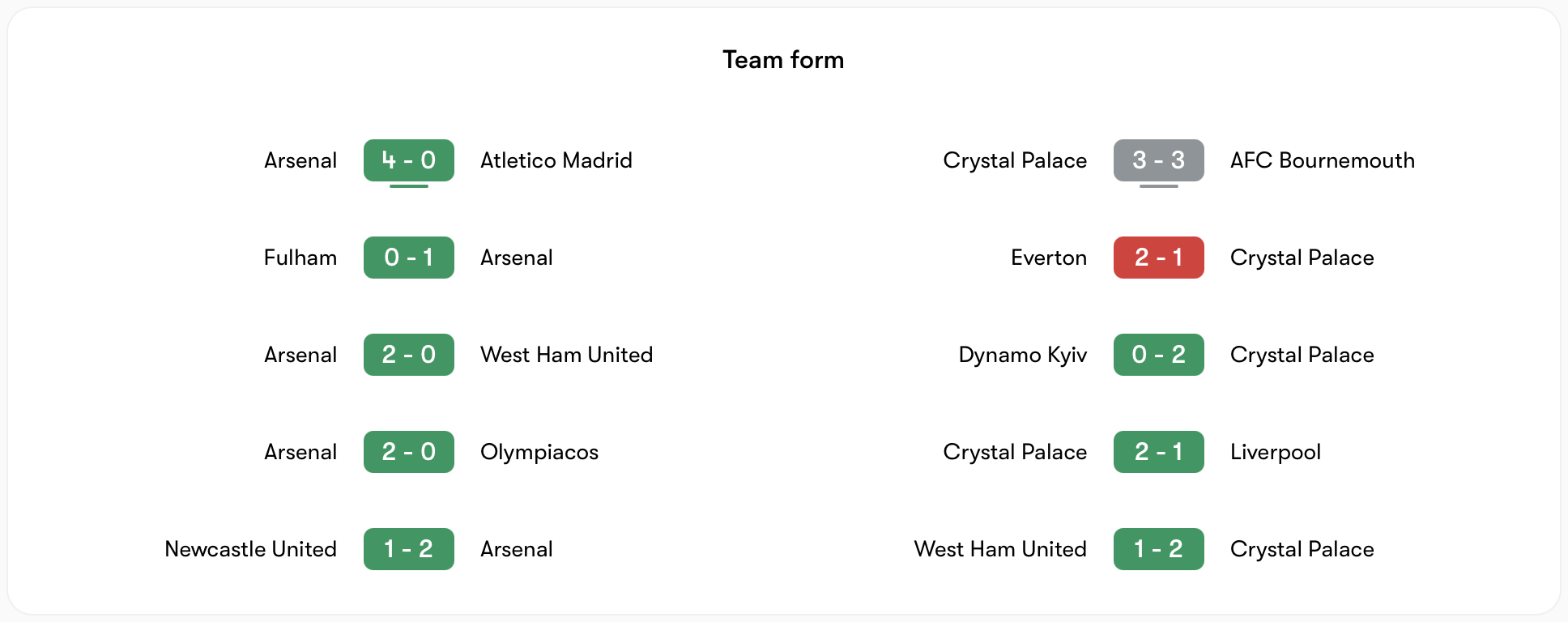1568x622 pixels.
Task: Open the 2 - 0 score against Olympiacos
Action: 408,452
